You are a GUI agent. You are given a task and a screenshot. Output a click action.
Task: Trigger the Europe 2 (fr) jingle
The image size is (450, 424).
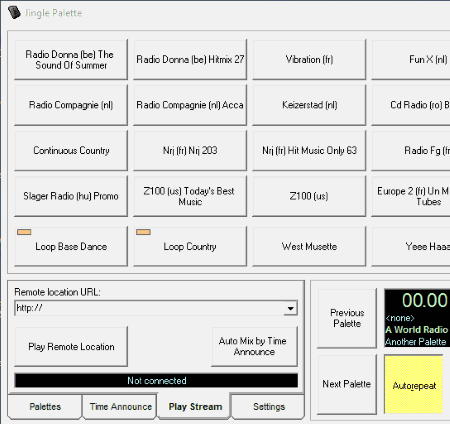click(411, 196)
